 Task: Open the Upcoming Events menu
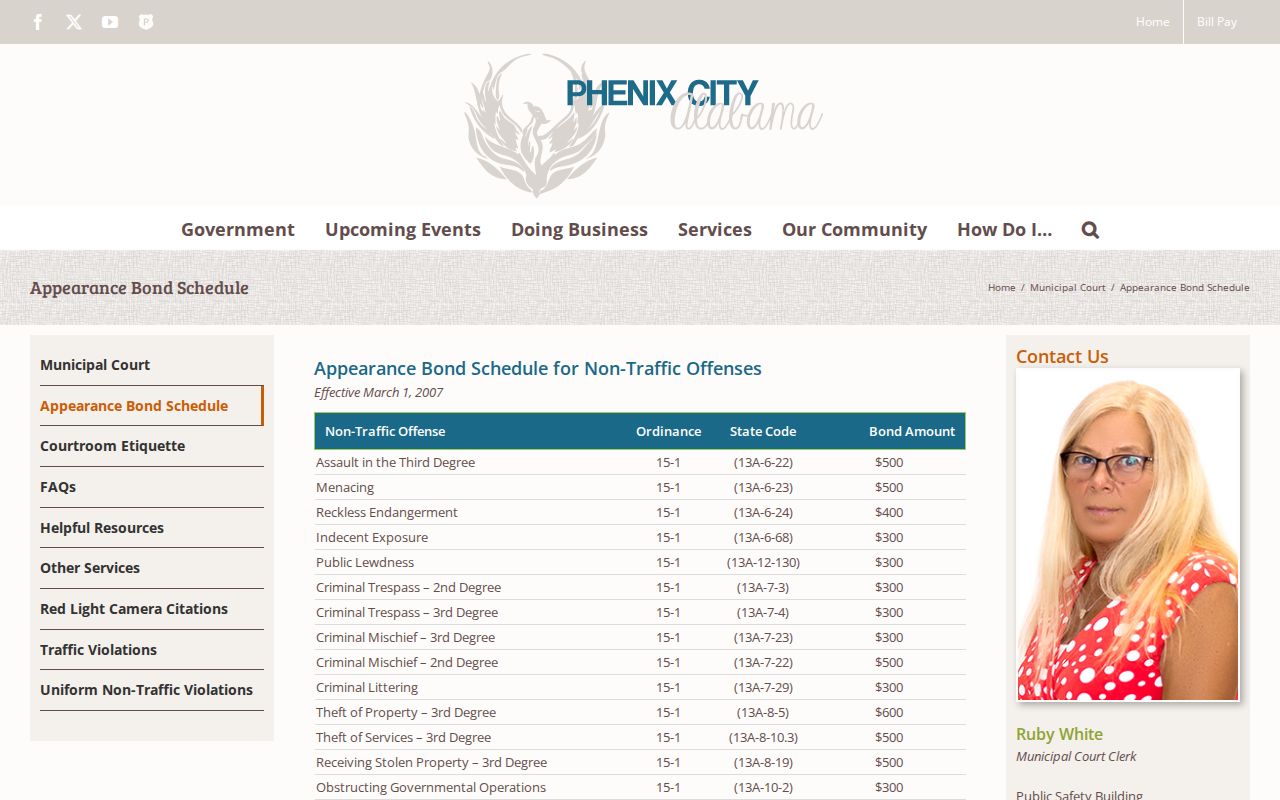pyautogui.click(x=403, y=229)
